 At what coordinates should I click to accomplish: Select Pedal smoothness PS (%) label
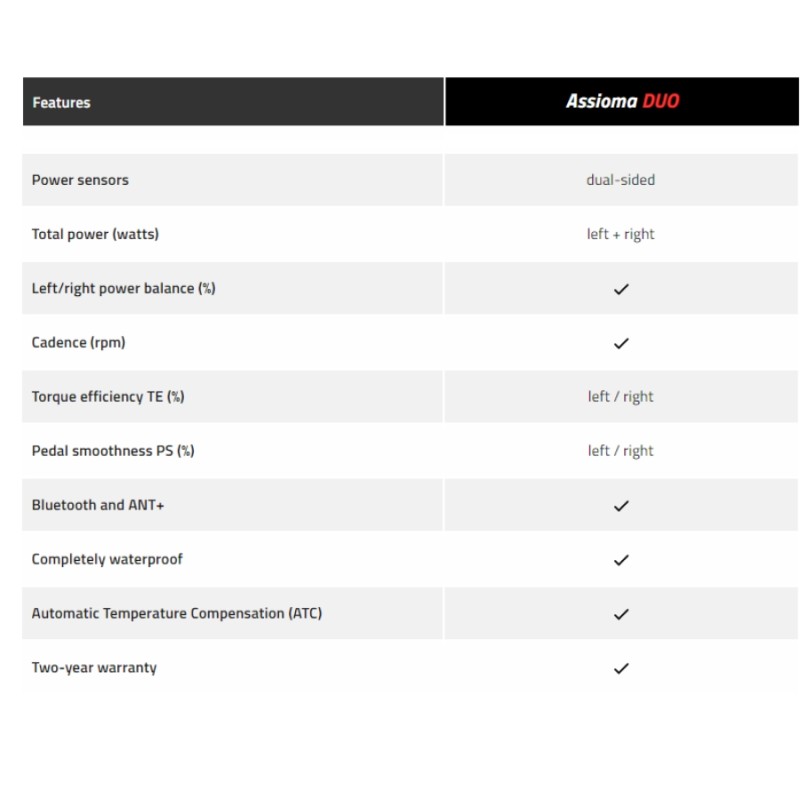113,451
